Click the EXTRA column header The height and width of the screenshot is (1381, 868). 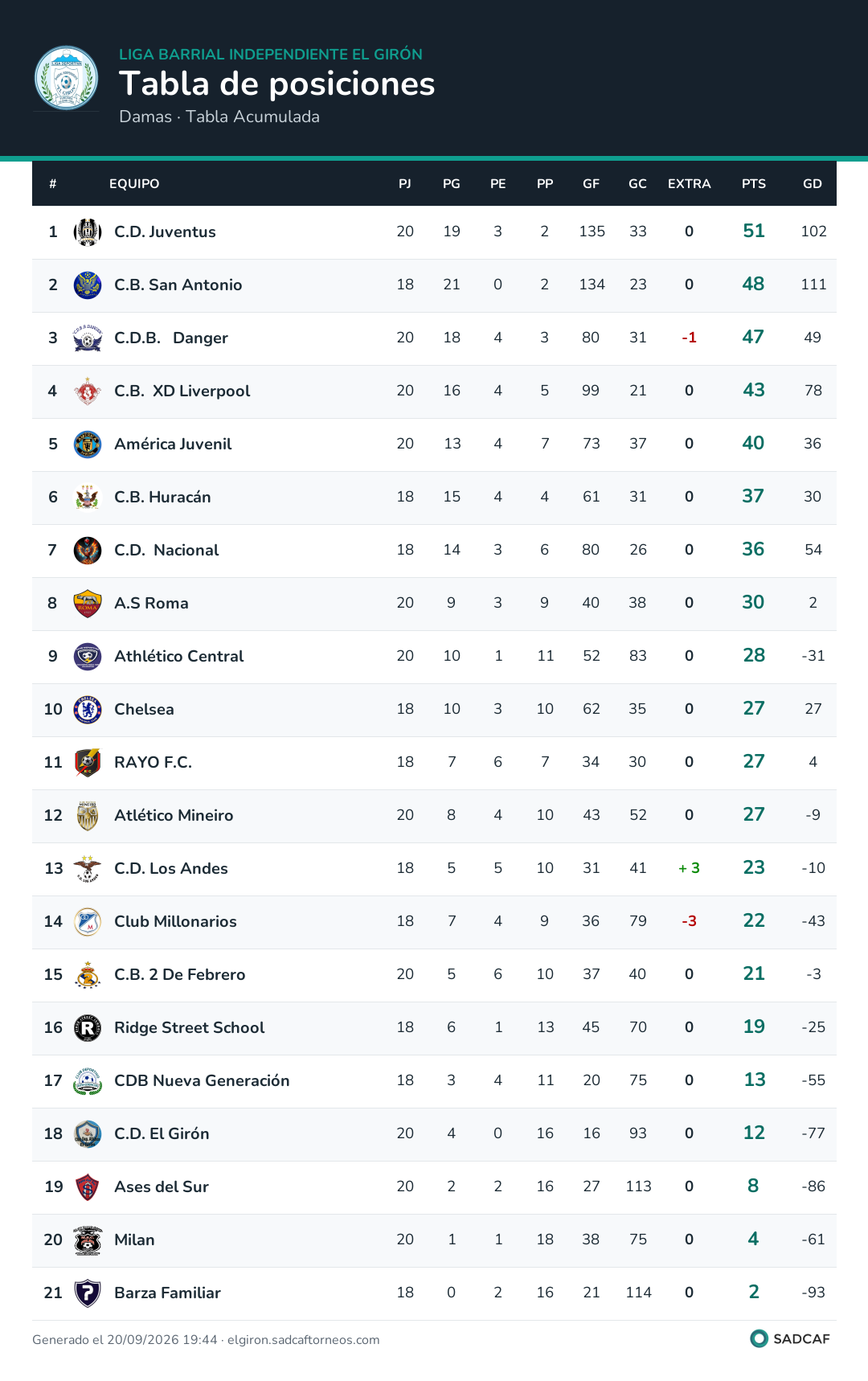(690, 184)
